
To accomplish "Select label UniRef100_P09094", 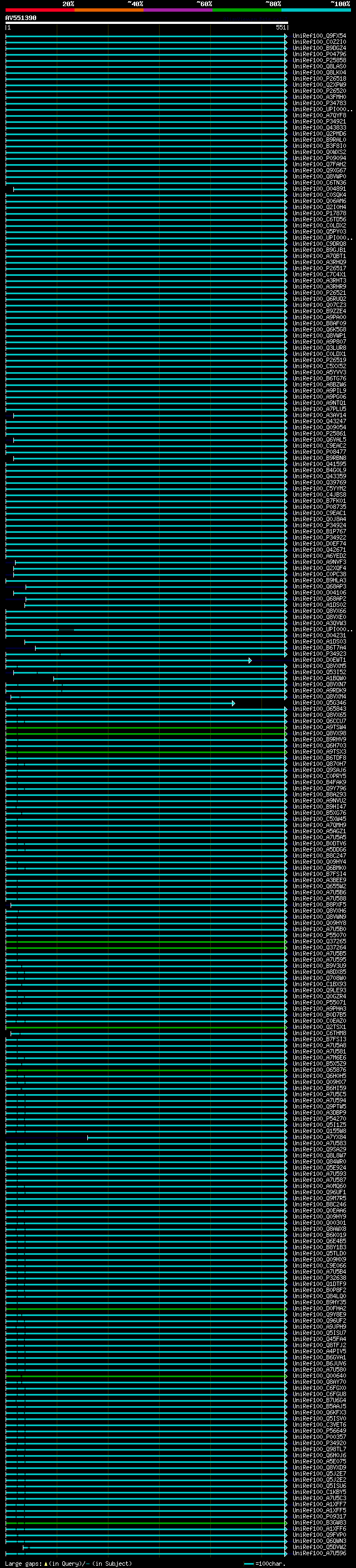I will click(319, 159).
